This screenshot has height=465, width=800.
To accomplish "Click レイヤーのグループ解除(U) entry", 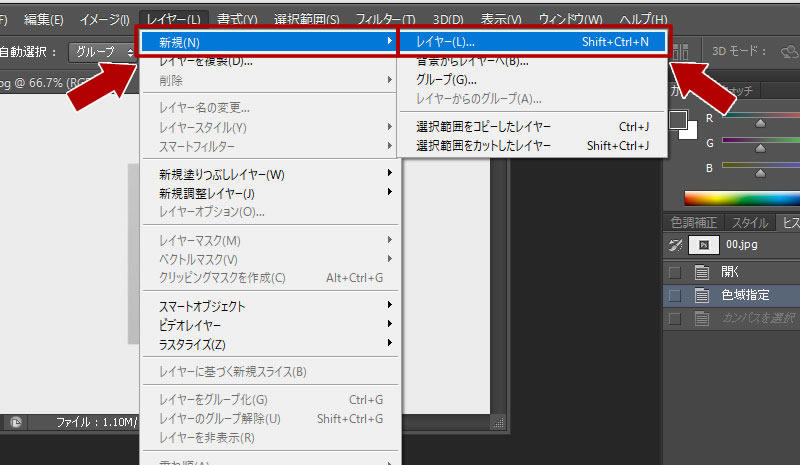I will tap(269, 419).
